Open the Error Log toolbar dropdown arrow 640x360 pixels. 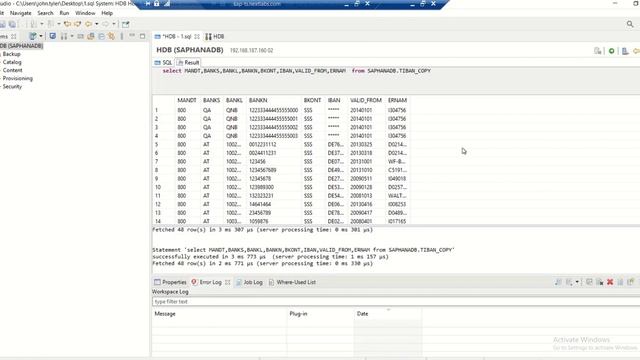[577, 282]
